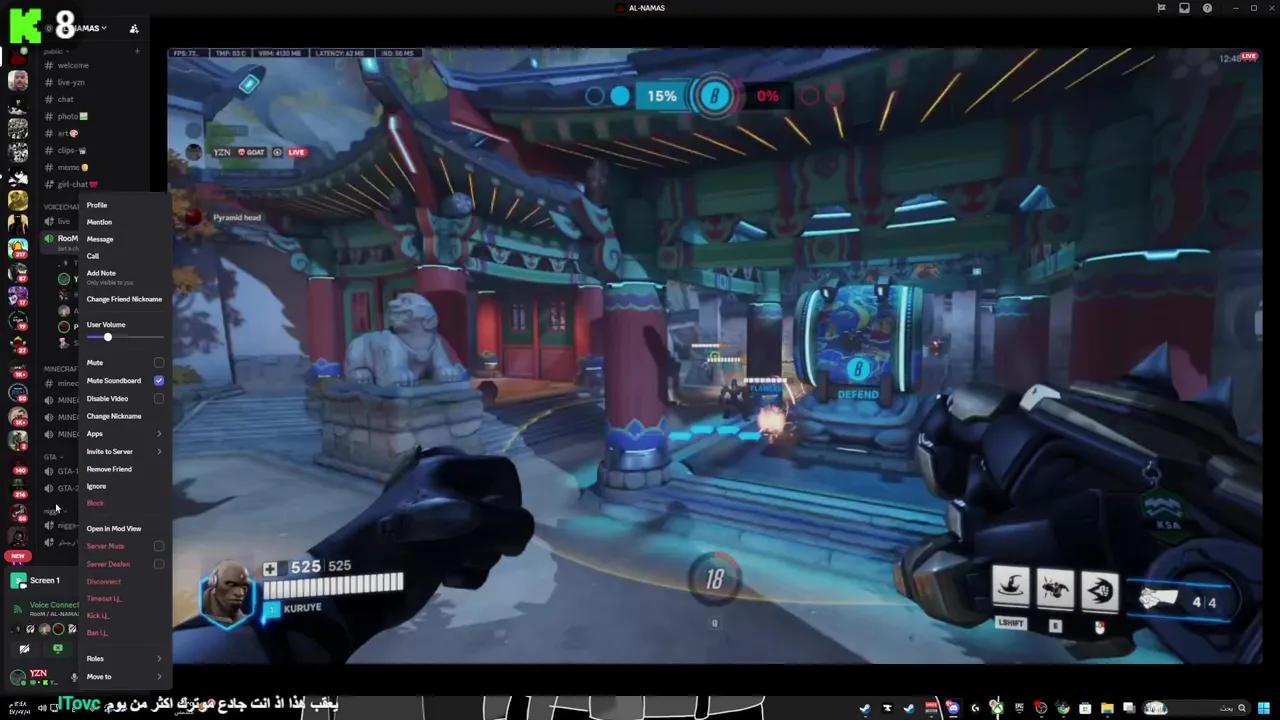
Task: Click the NEW badge in server list
Action: [18, 556]
